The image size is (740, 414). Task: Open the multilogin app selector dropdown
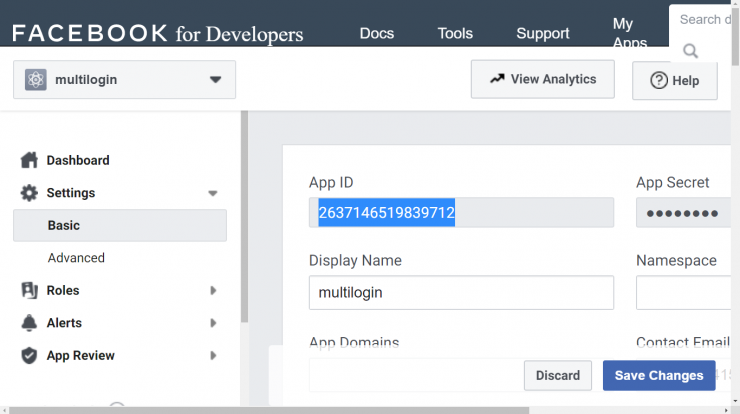(x=125, y=80)
